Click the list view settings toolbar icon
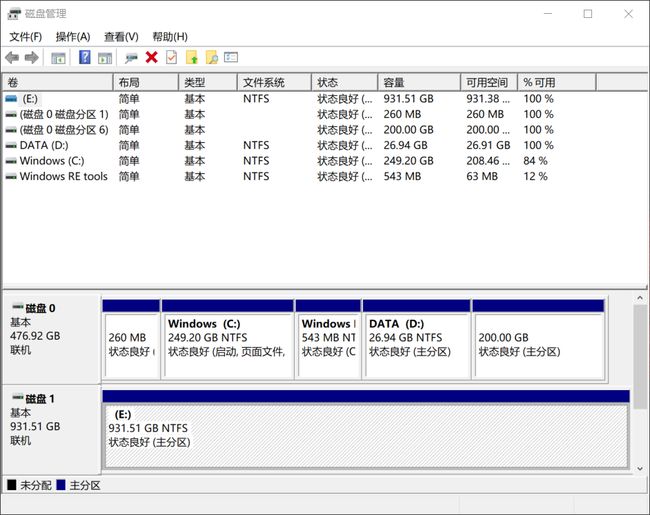Screen dimensions: 650x515 [x=231, y=57]
